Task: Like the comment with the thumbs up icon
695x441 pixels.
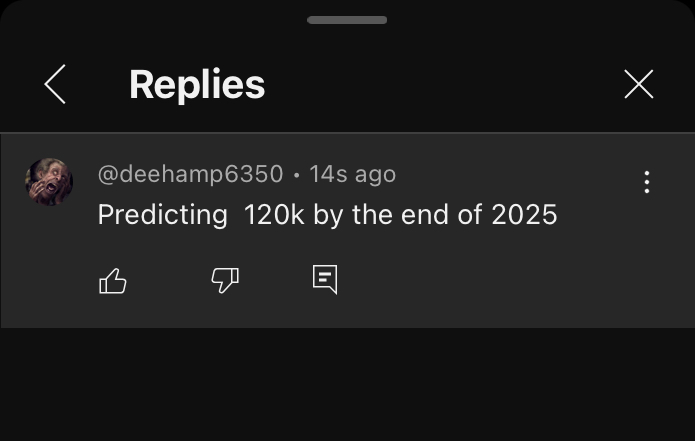Action: tap(113, 281)
